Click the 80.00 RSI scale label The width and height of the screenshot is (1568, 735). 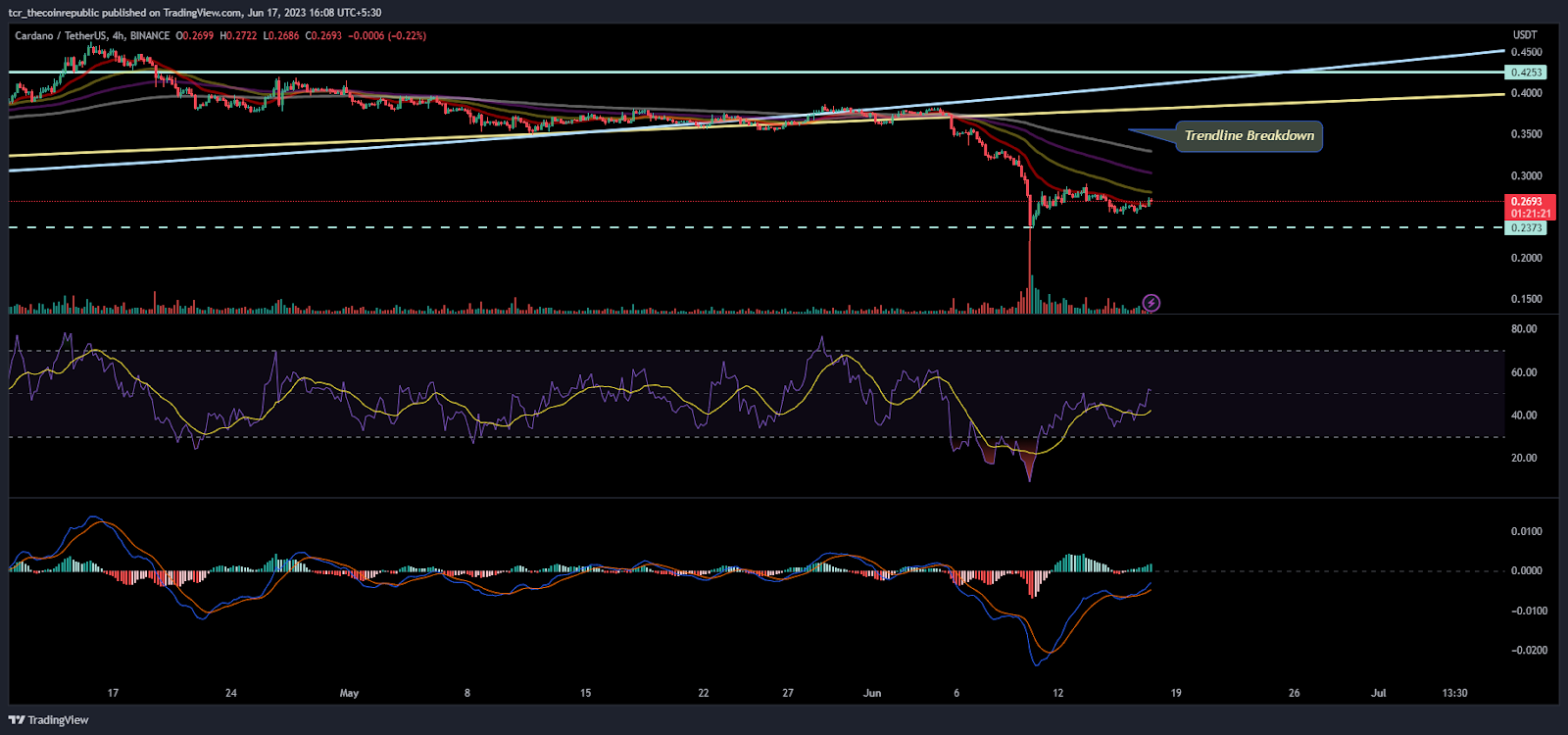pos(1524,329)
